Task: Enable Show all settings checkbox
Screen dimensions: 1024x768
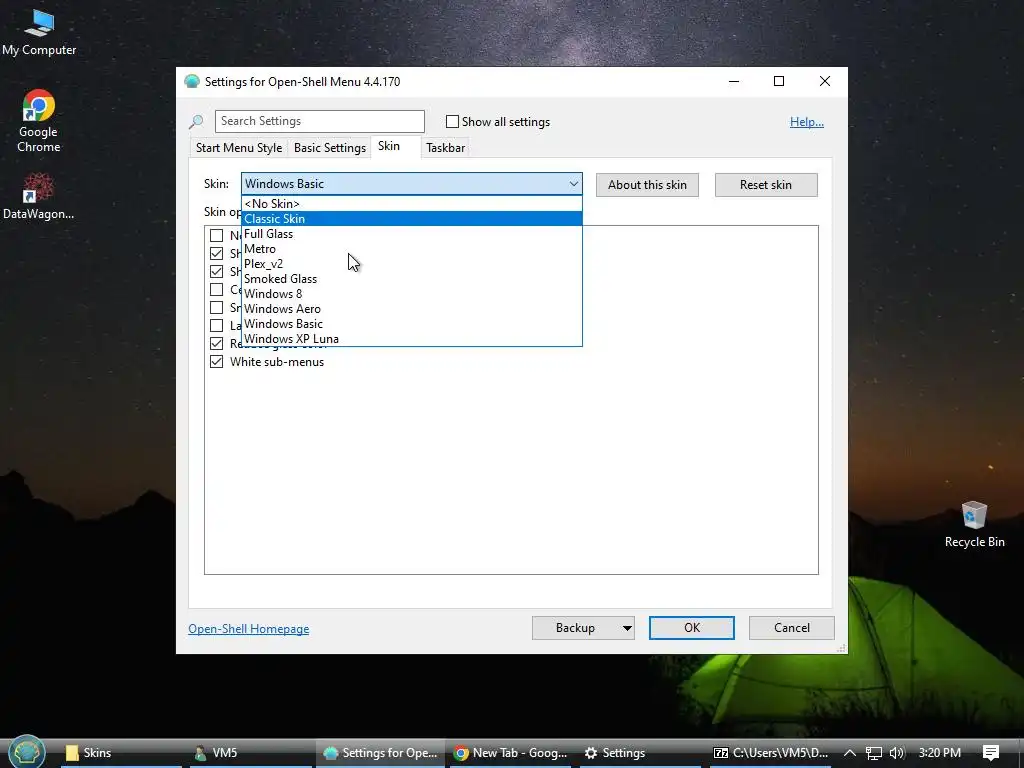Action: [452, 121]
